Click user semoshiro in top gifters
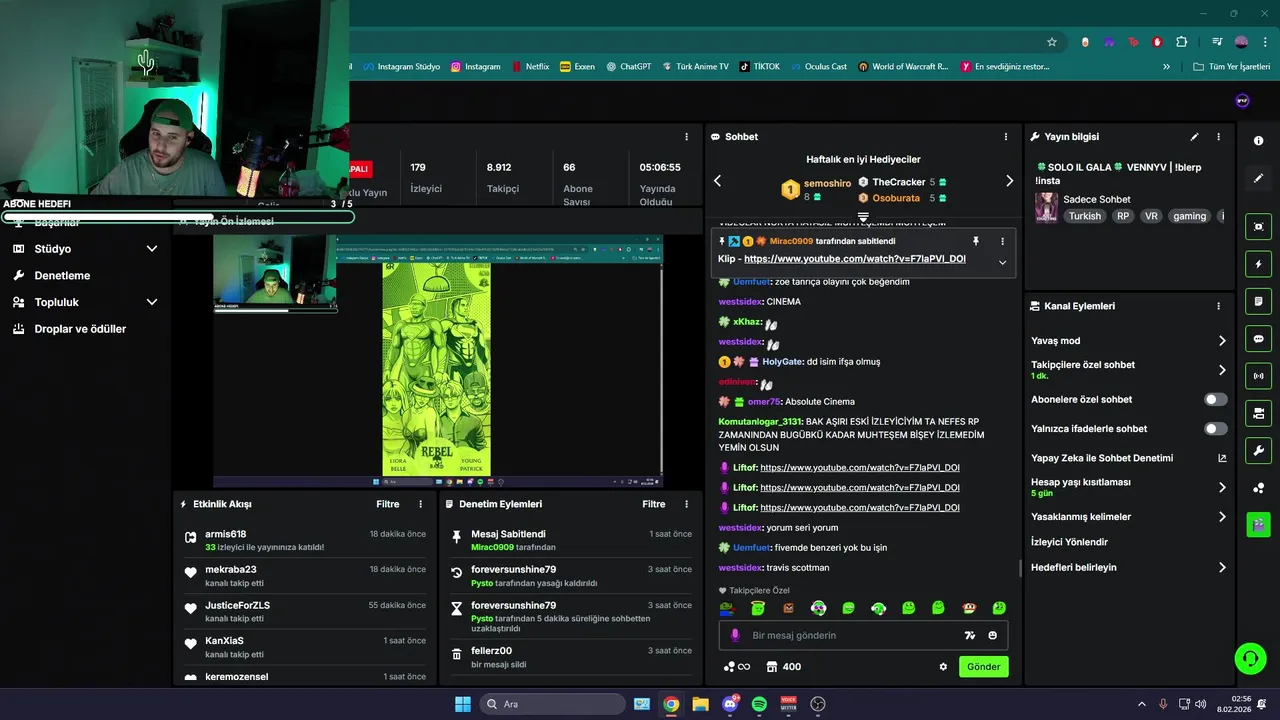Screen dimensions: 1280x720 (x=827, y=183)
